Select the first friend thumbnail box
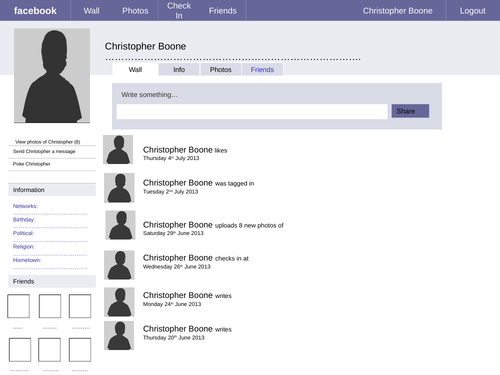This screenshot has height=375, width=500. pos(18,306)
